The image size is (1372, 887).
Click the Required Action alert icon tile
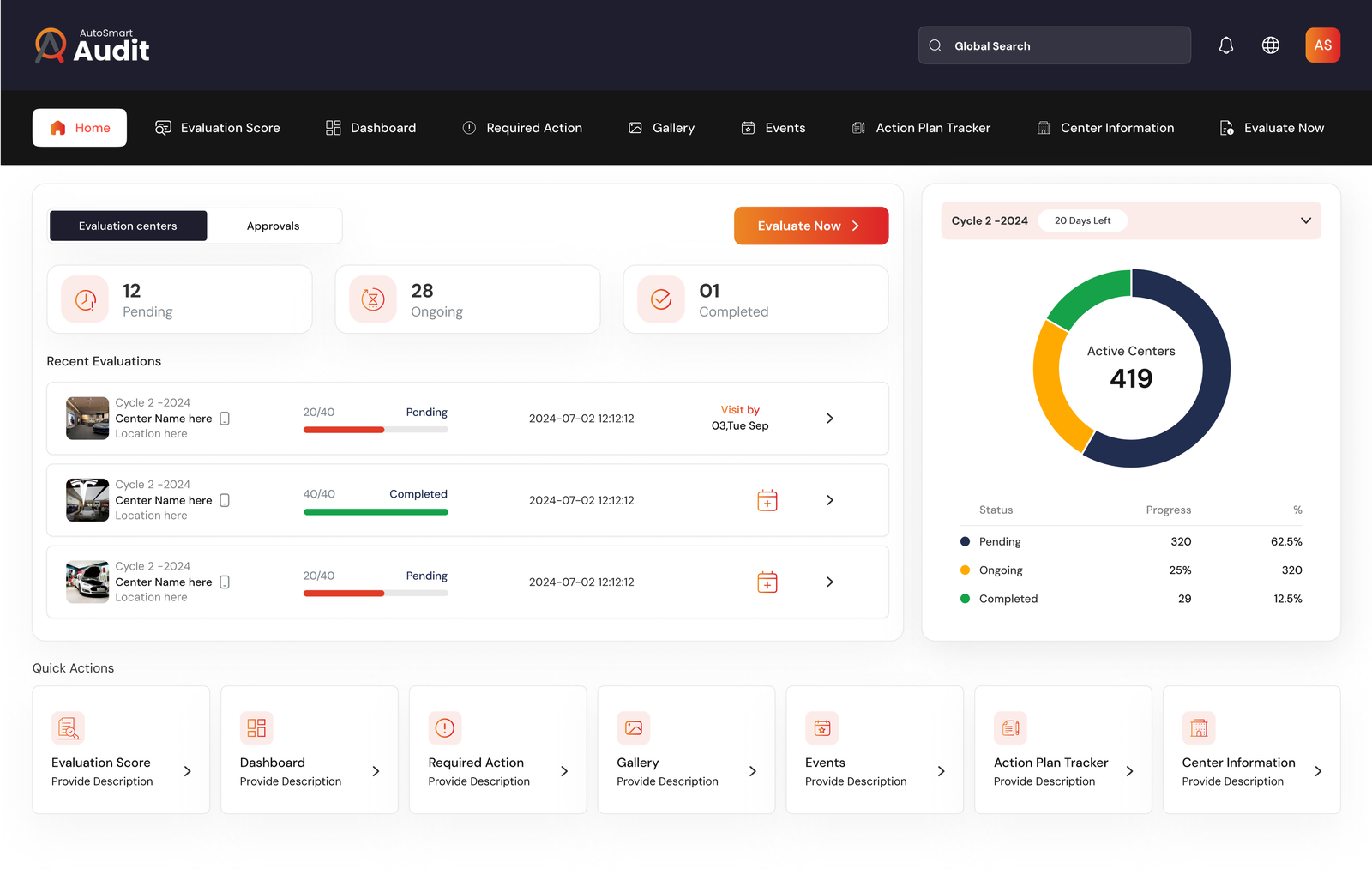point(445,728)
